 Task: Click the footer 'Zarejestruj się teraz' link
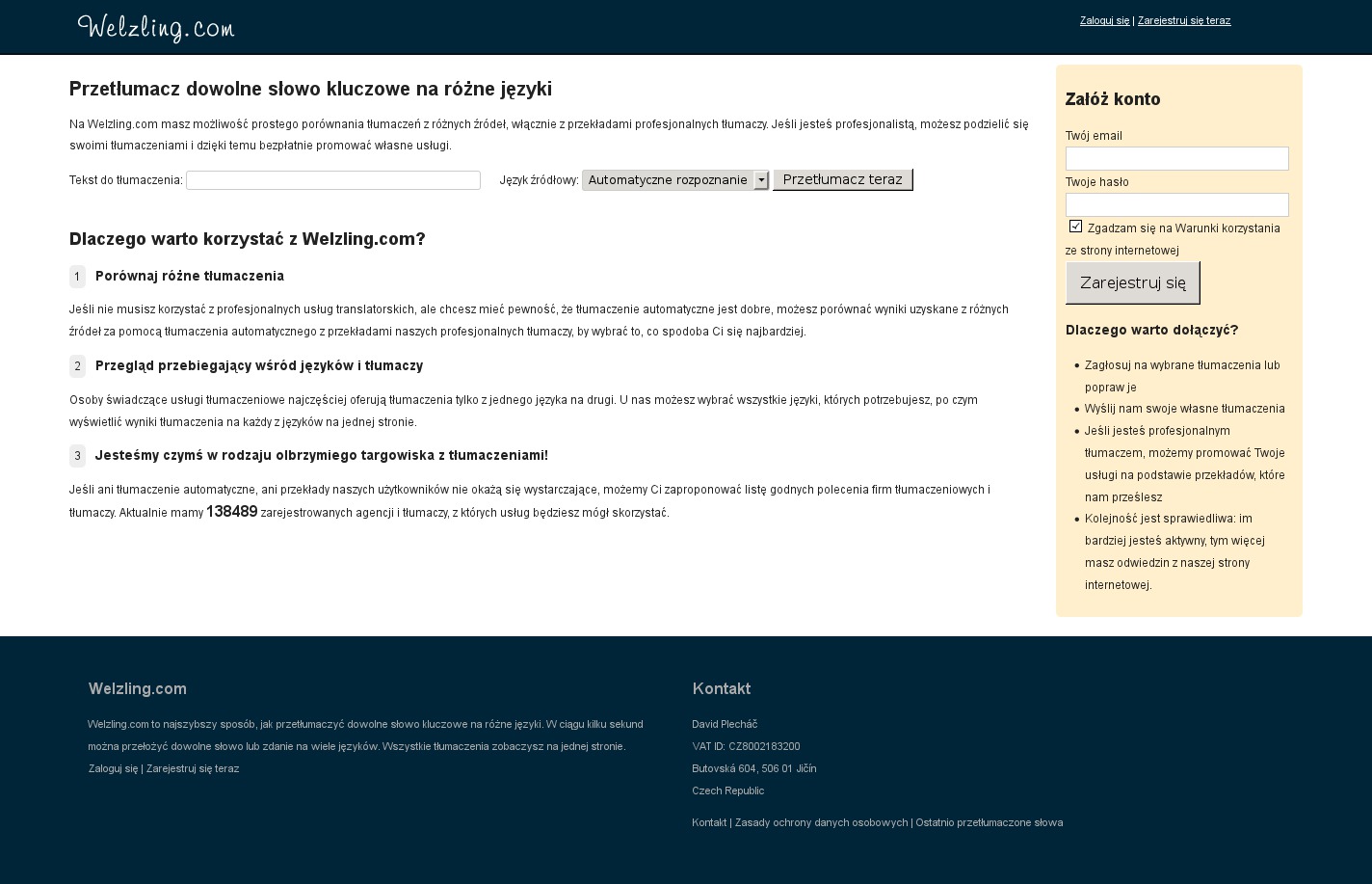pyautogui.click(x=193, y=768)
